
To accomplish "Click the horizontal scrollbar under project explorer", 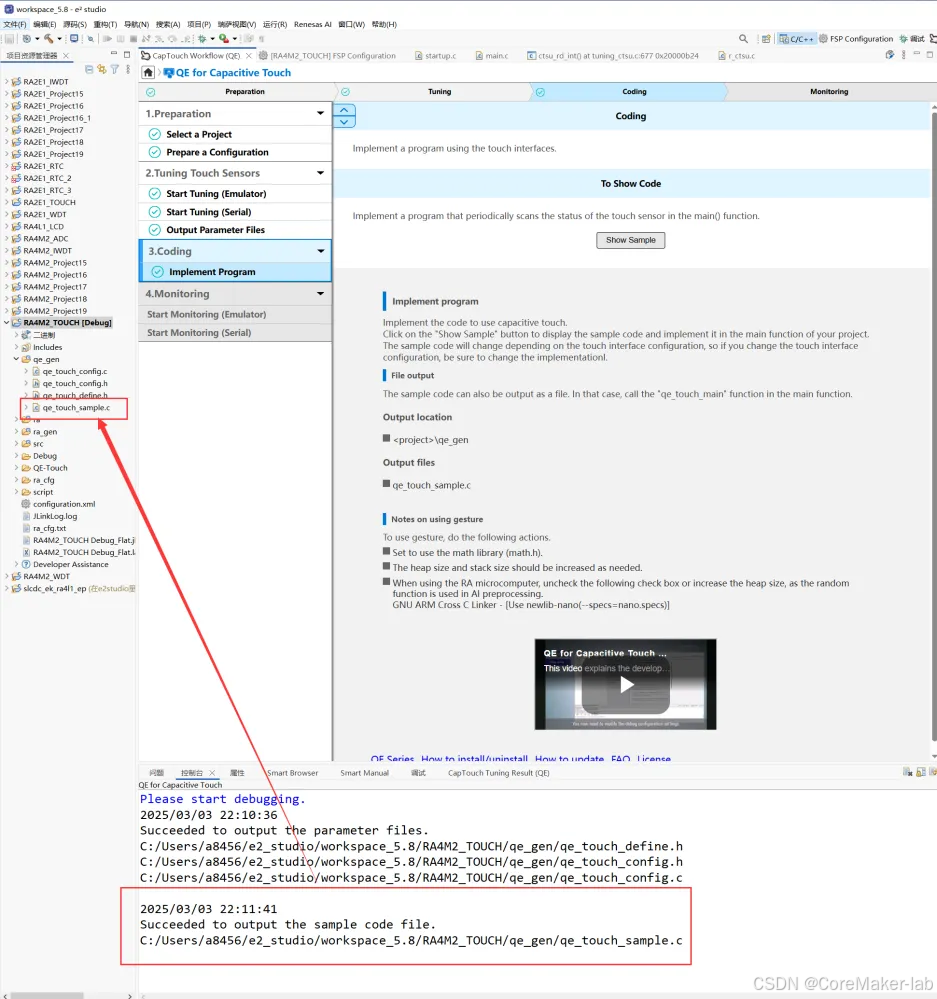I will pos(47,995).
